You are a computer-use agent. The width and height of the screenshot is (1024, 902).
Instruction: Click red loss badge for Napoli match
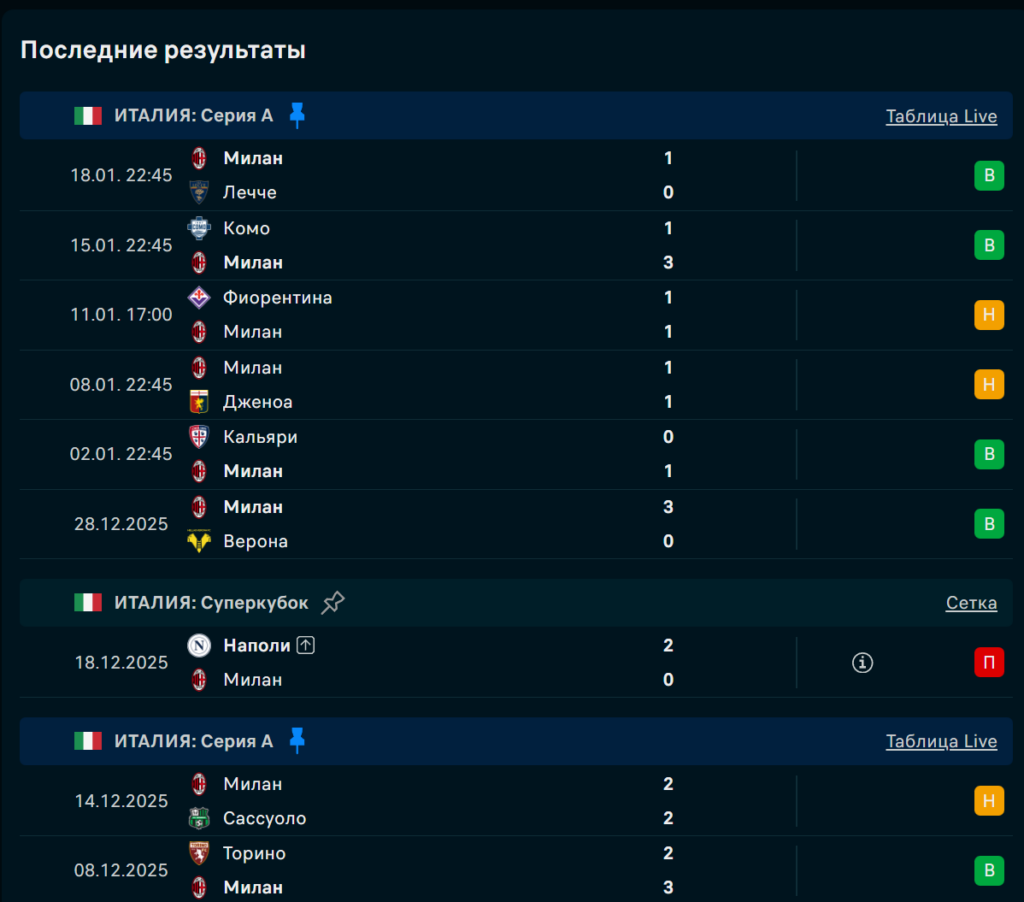coord(989,662)
